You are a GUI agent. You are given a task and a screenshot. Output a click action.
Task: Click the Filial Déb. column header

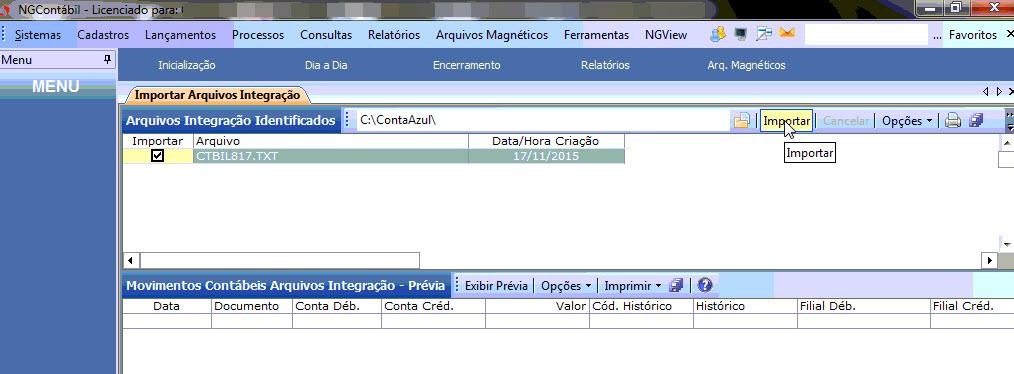(x=864, y=306)
